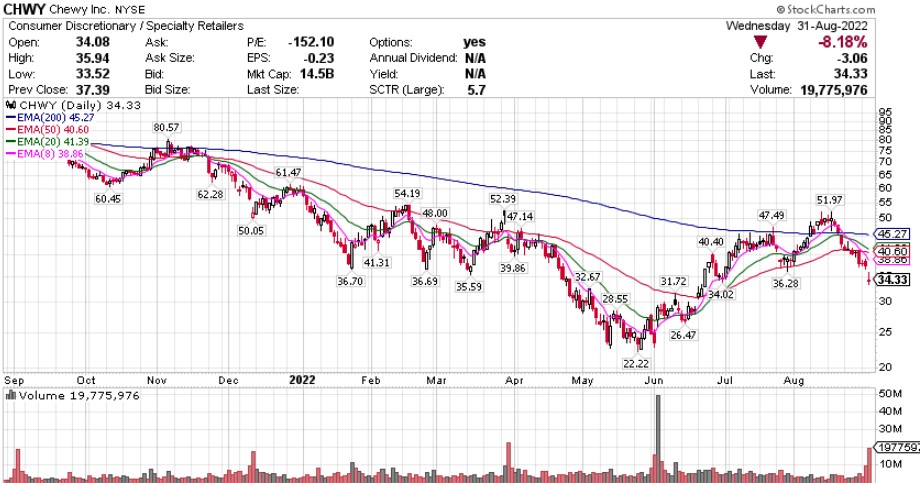Click the 51.97 price label

tap(829, 200)
